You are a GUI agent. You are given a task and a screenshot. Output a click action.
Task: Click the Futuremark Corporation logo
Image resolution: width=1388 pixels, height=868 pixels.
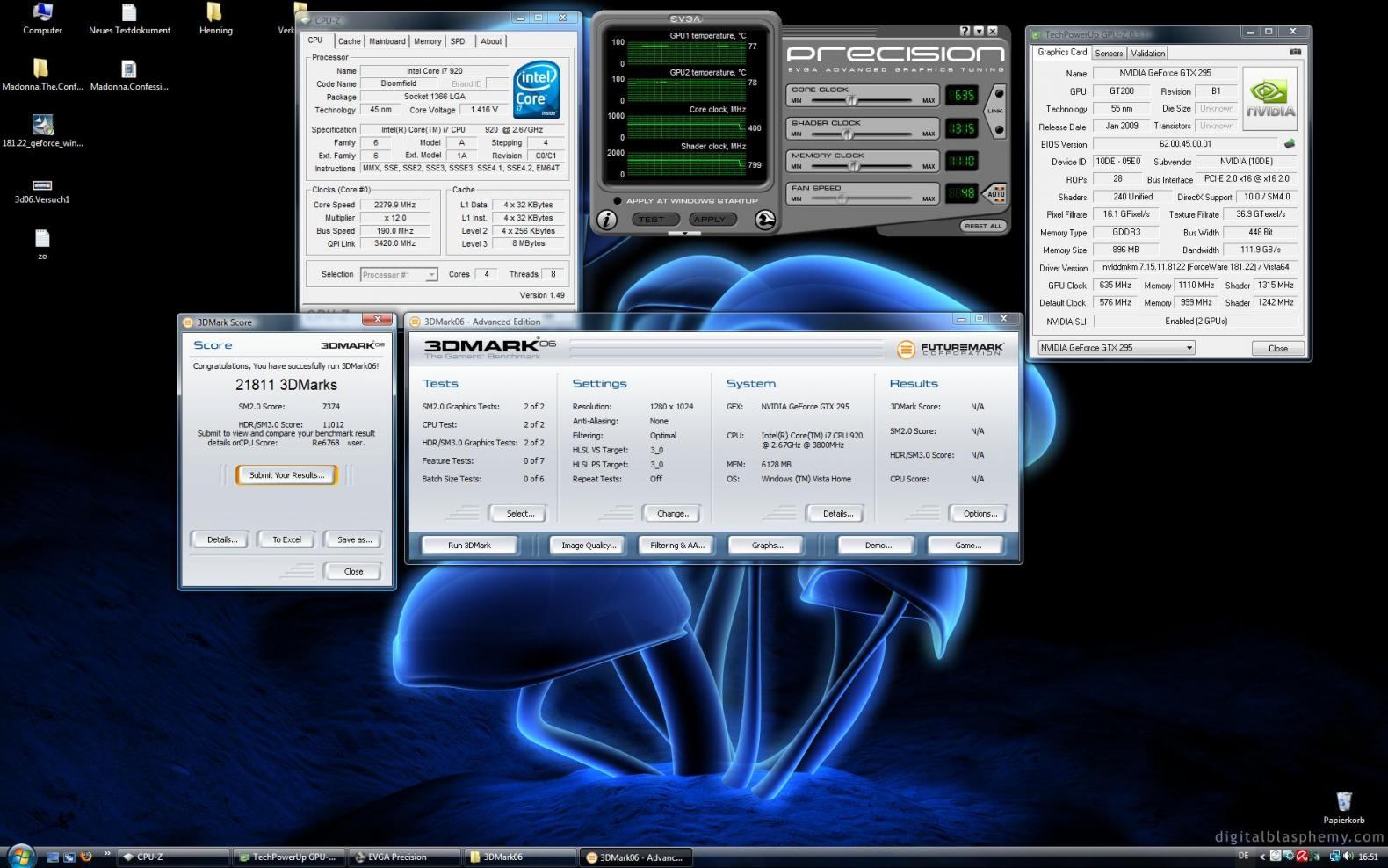(949, 349)
